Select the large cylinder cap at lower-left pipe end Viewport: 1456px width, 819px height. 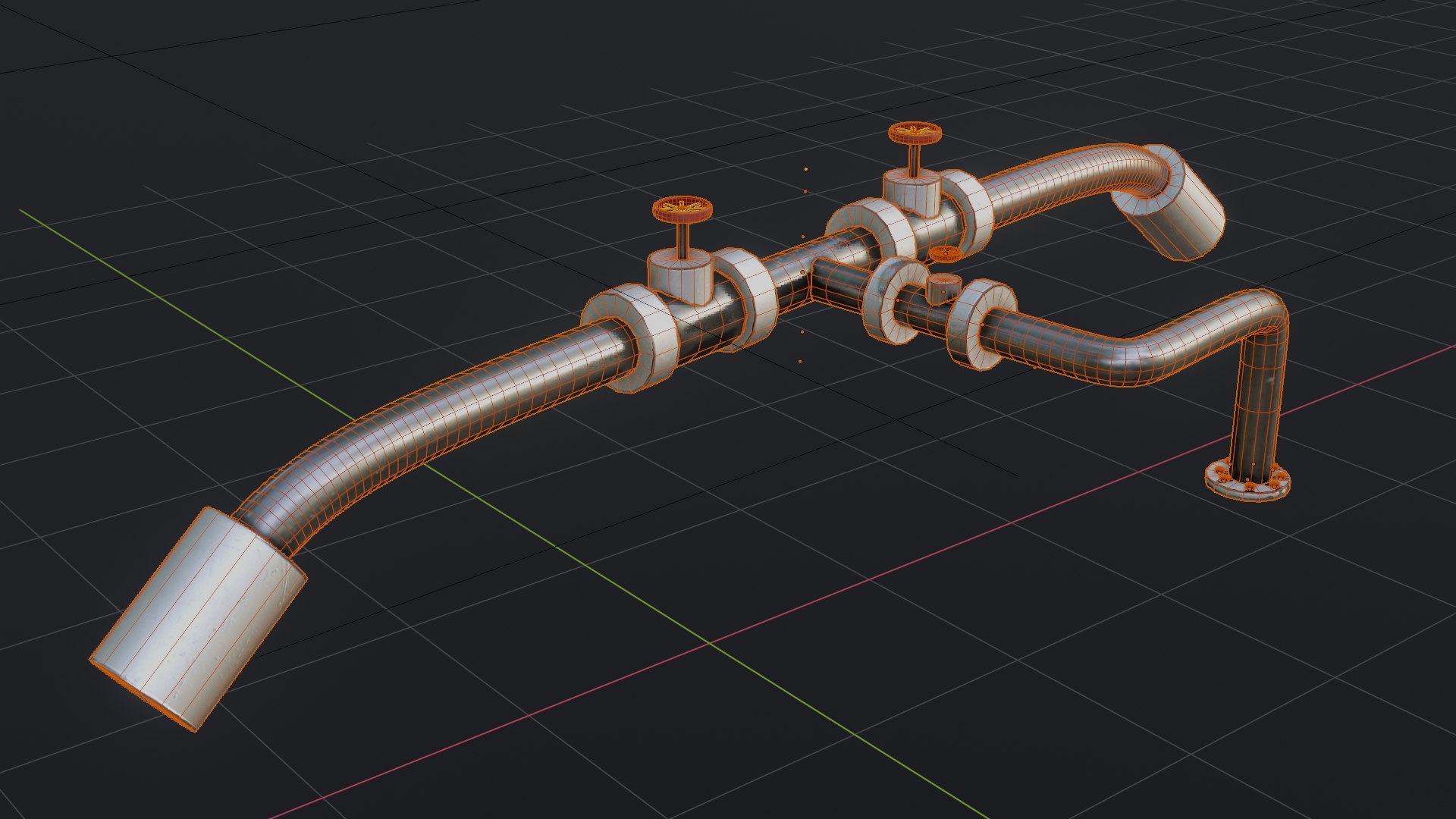click(x=199, y=619)
